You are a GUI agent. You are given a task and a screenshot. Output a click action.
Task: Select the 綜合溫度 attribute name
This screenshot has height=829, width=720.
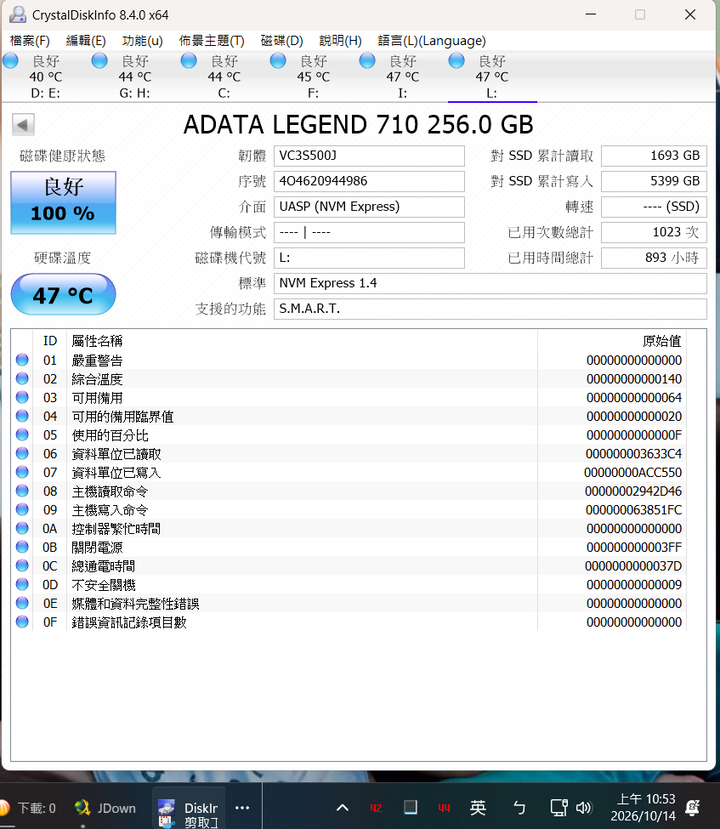[x=97, y=379]
